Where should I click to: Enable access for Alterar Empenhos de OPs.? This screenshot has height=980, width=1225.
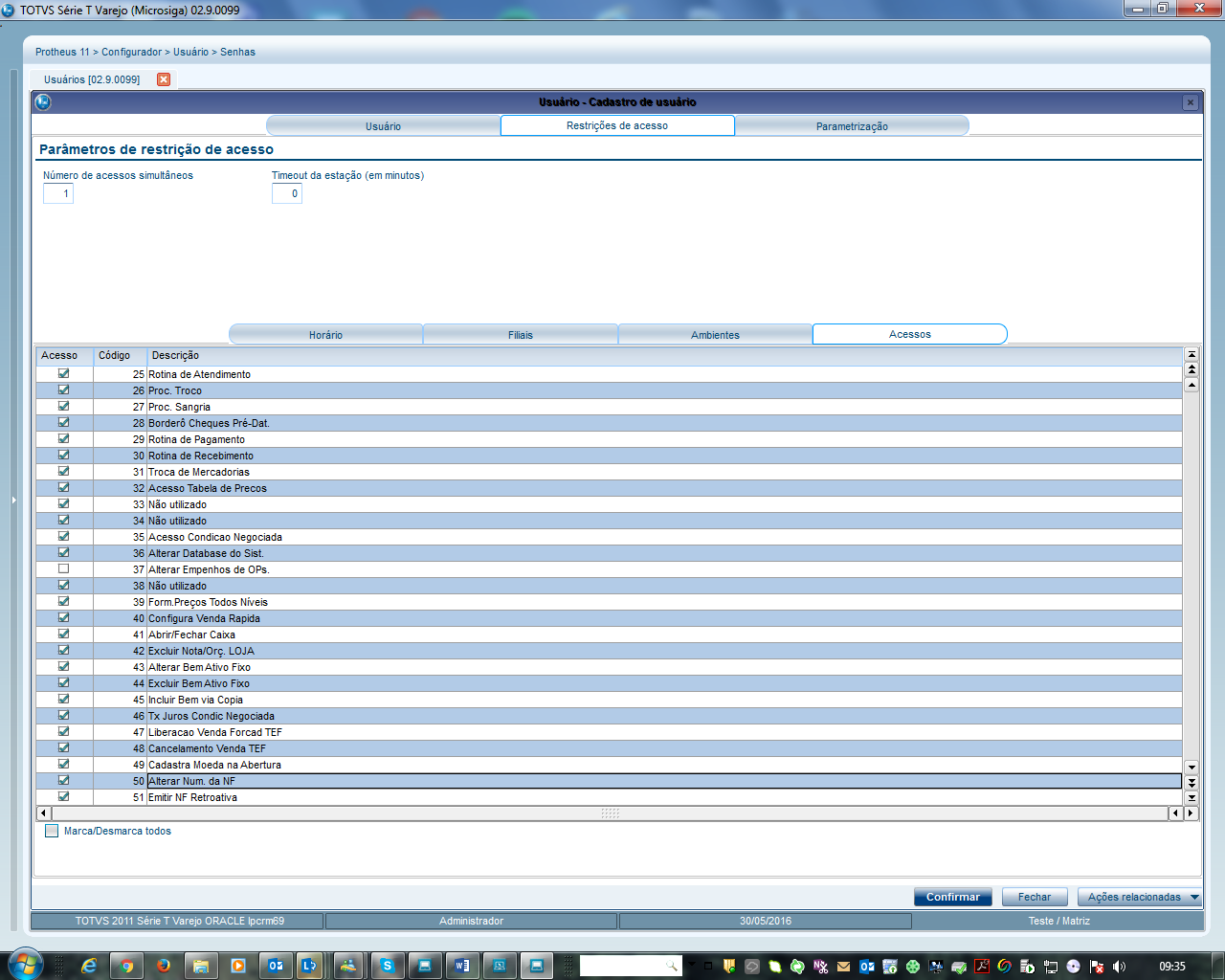click(x=64, y=569)
